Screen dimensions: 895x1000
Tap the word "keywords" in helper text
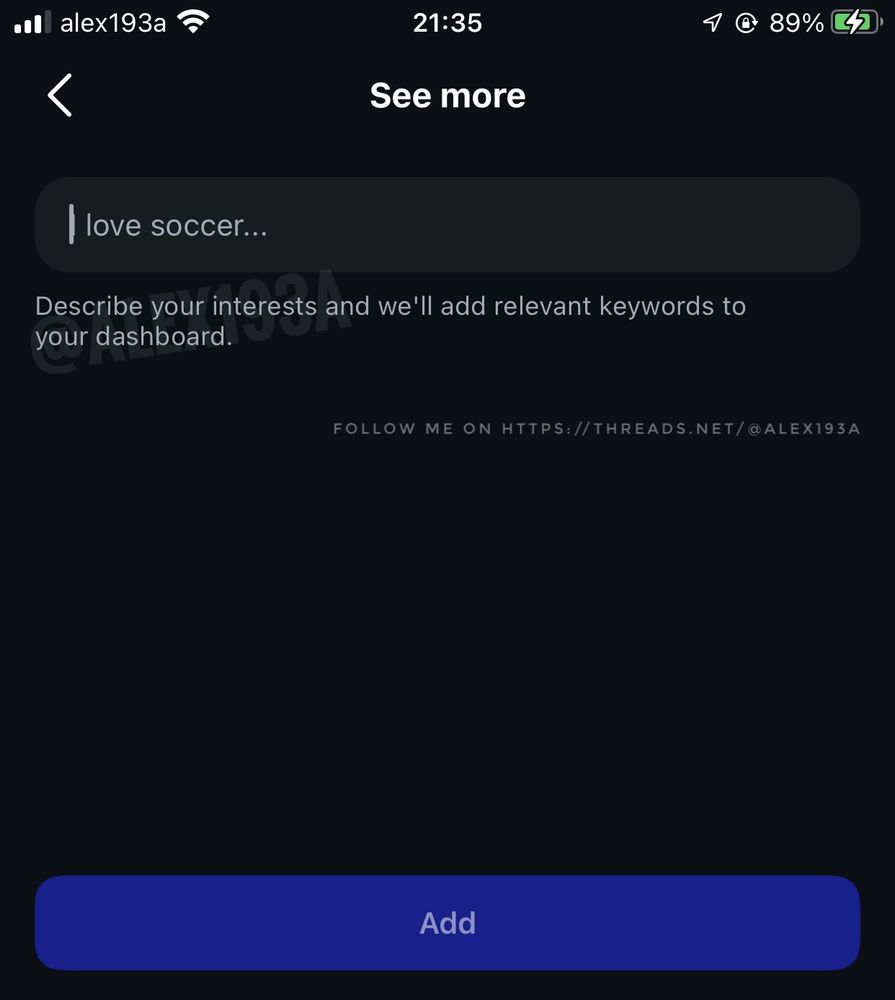pyautogui.click(x=656, y=307)
